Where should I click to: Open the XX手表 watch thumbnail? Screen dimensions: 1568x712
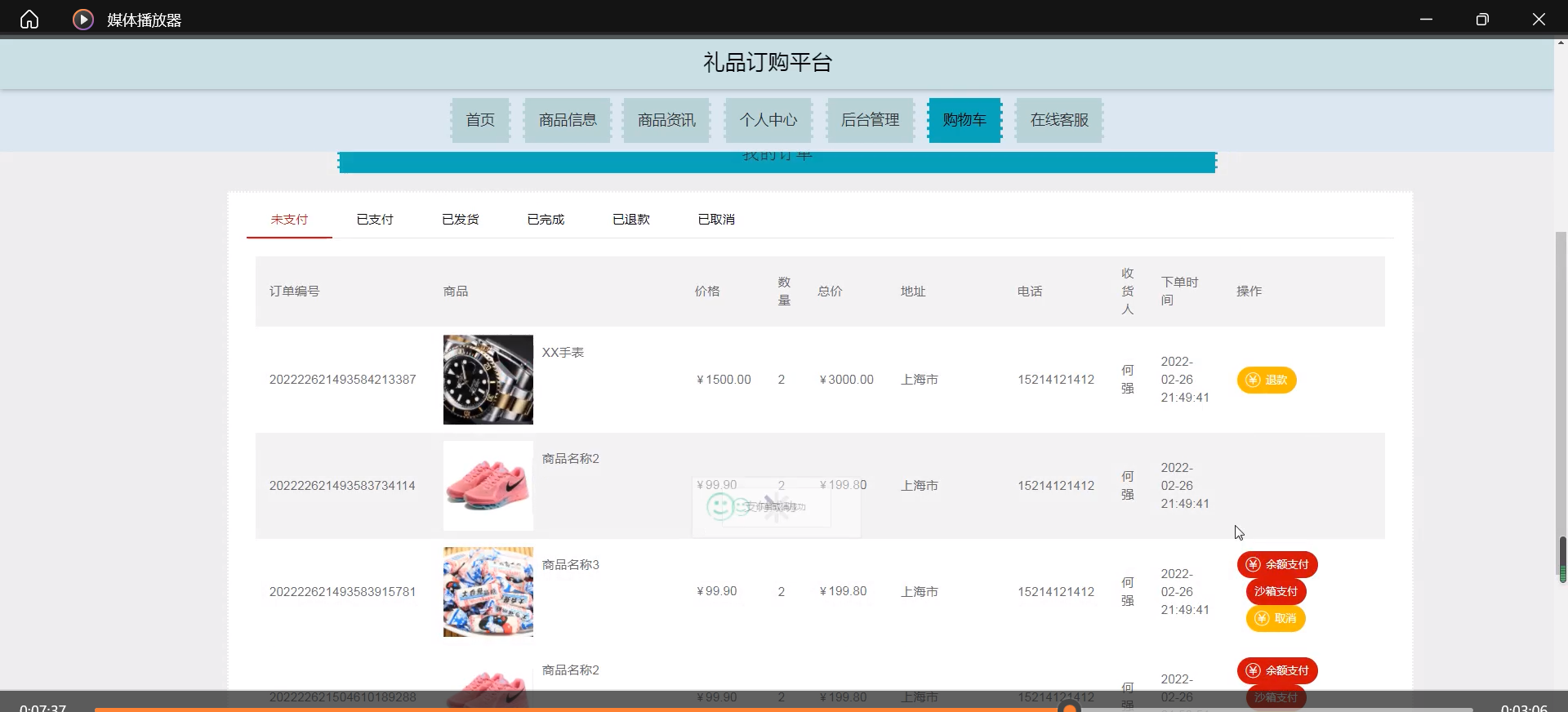(x=488, y=380)
